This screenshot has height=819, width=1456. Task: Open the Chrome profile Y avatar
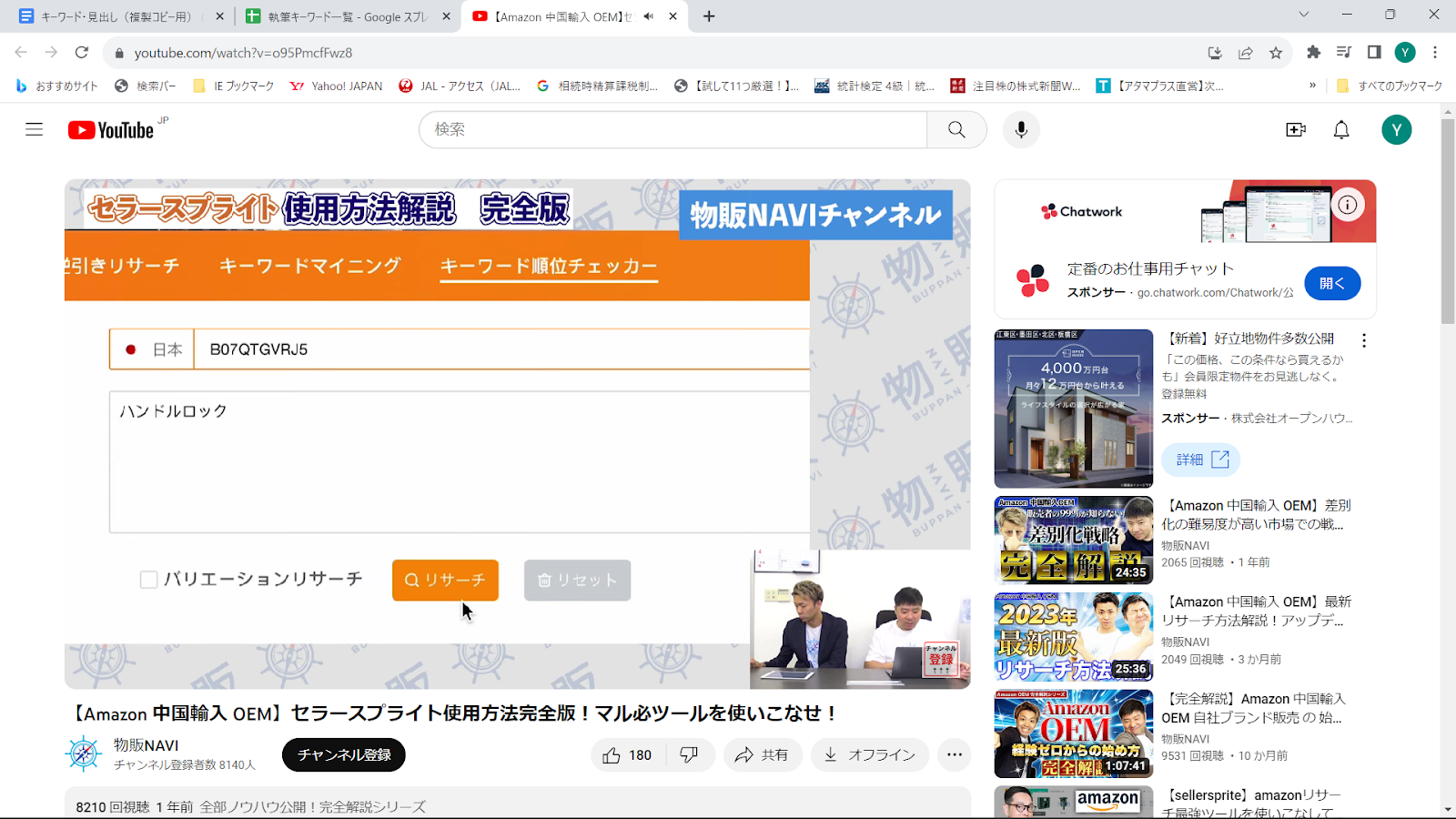[x=1405, y=53]
